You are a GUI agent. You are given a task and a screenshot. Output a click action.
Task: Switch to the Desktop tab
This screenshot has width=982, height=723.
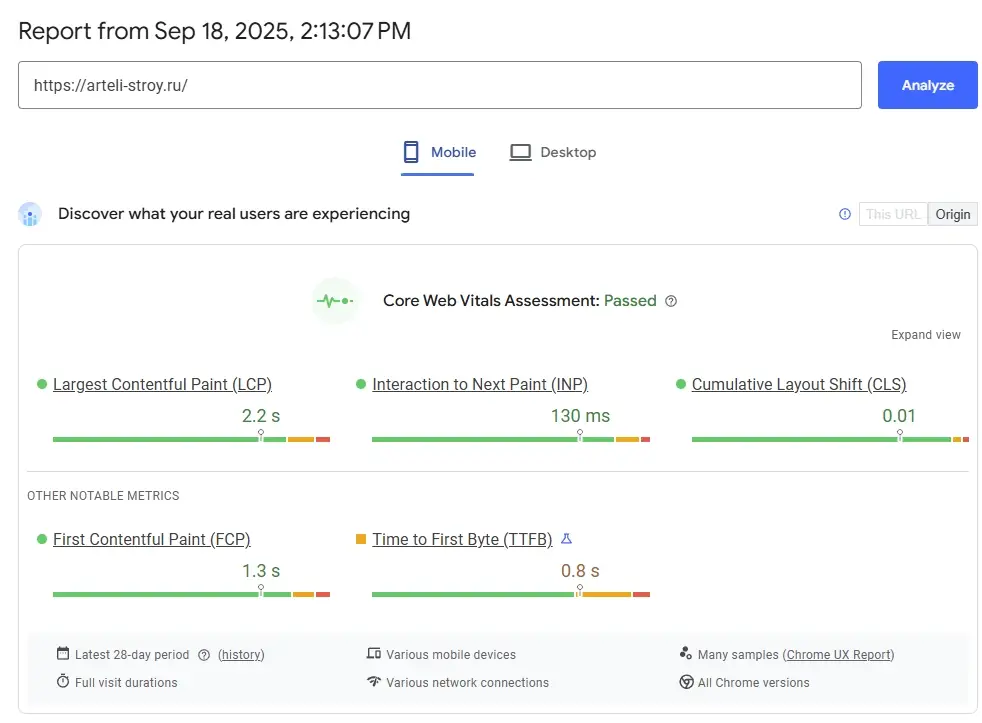552,152
